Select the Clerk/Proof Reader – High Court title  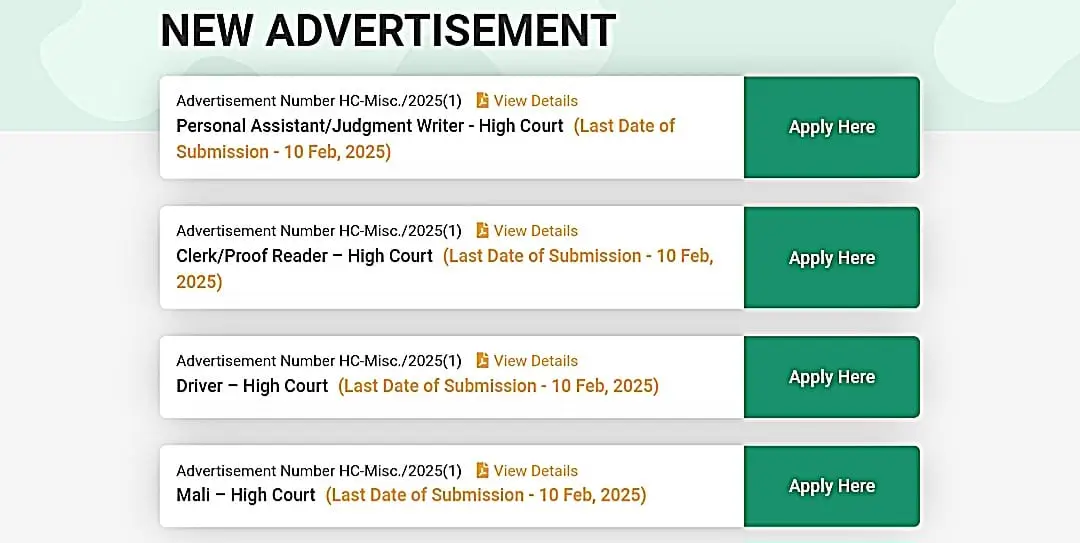pos(304,256)
